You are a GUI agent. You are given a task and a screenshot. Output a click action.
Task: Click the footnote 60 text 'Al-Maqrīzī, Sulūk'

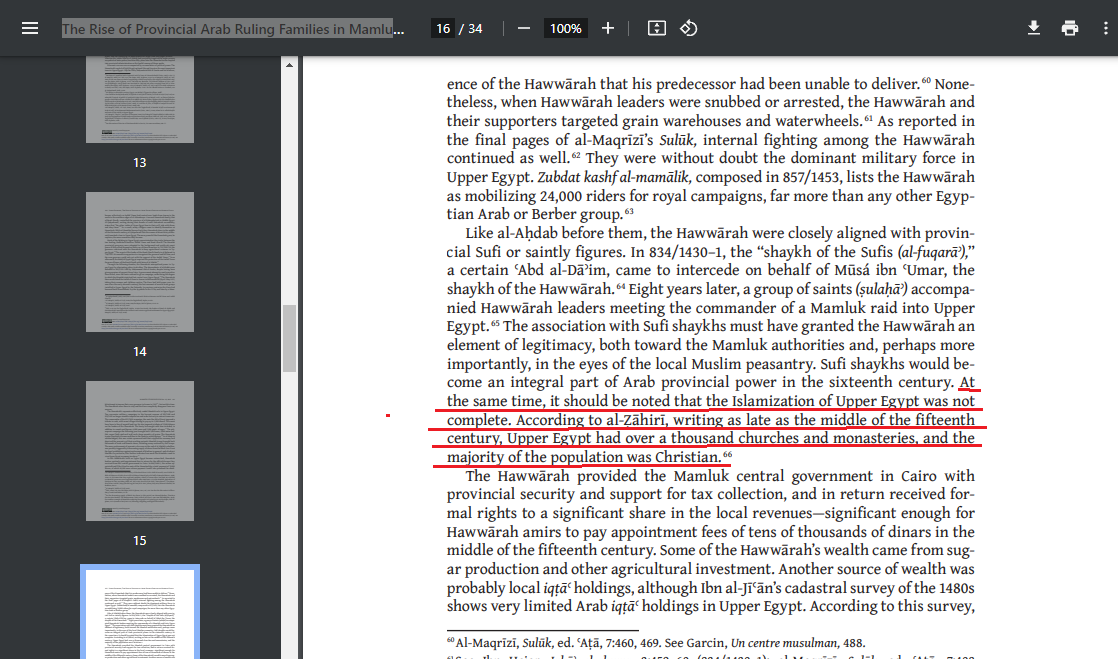[503, 643]
